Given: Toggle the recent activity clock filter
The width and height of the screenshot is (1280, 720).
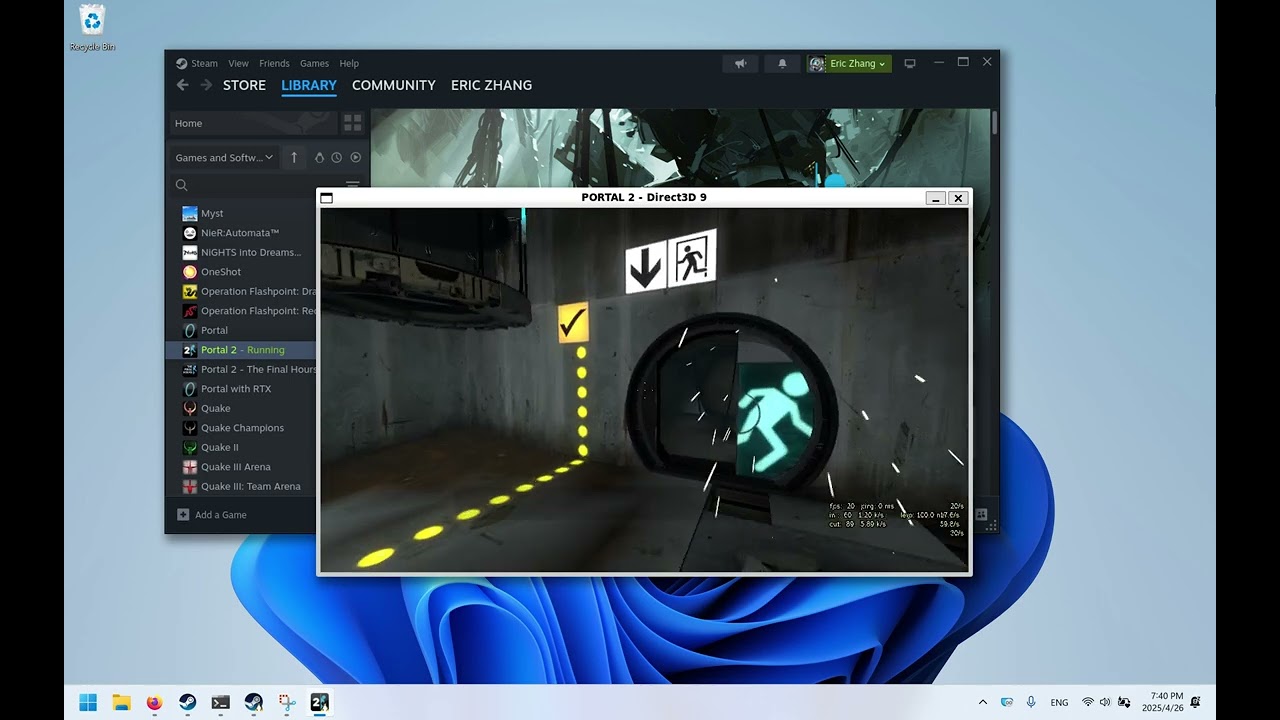Looking at the screenshot, I should [x=337, y=157].
